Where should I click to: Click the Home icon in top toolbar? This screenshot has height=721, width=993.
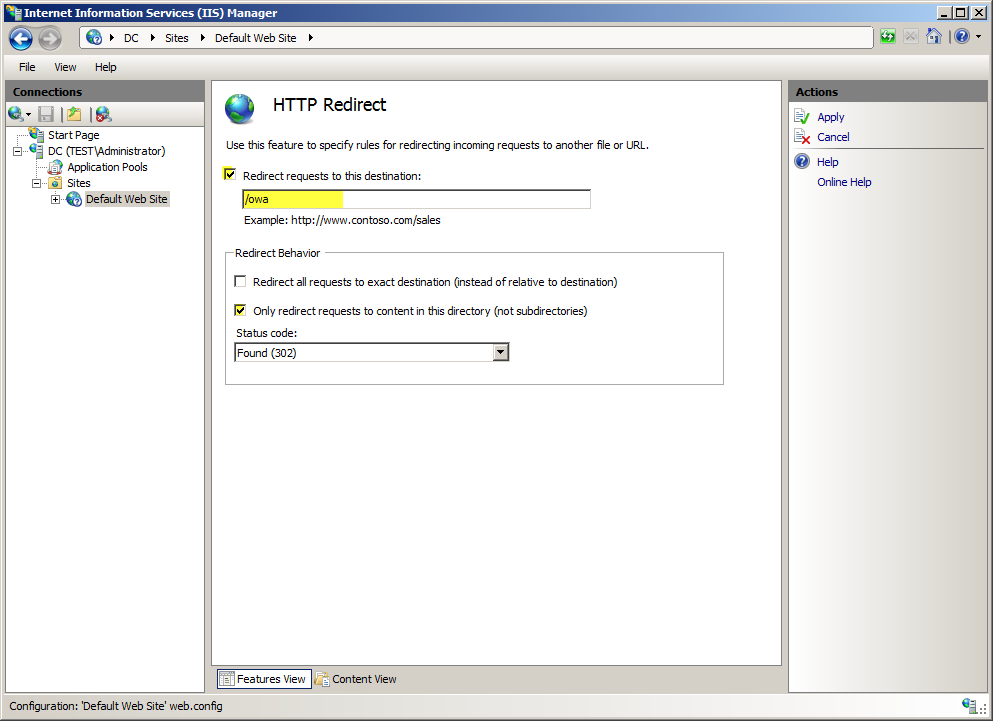pyautogui.click(x=934, y=37)
